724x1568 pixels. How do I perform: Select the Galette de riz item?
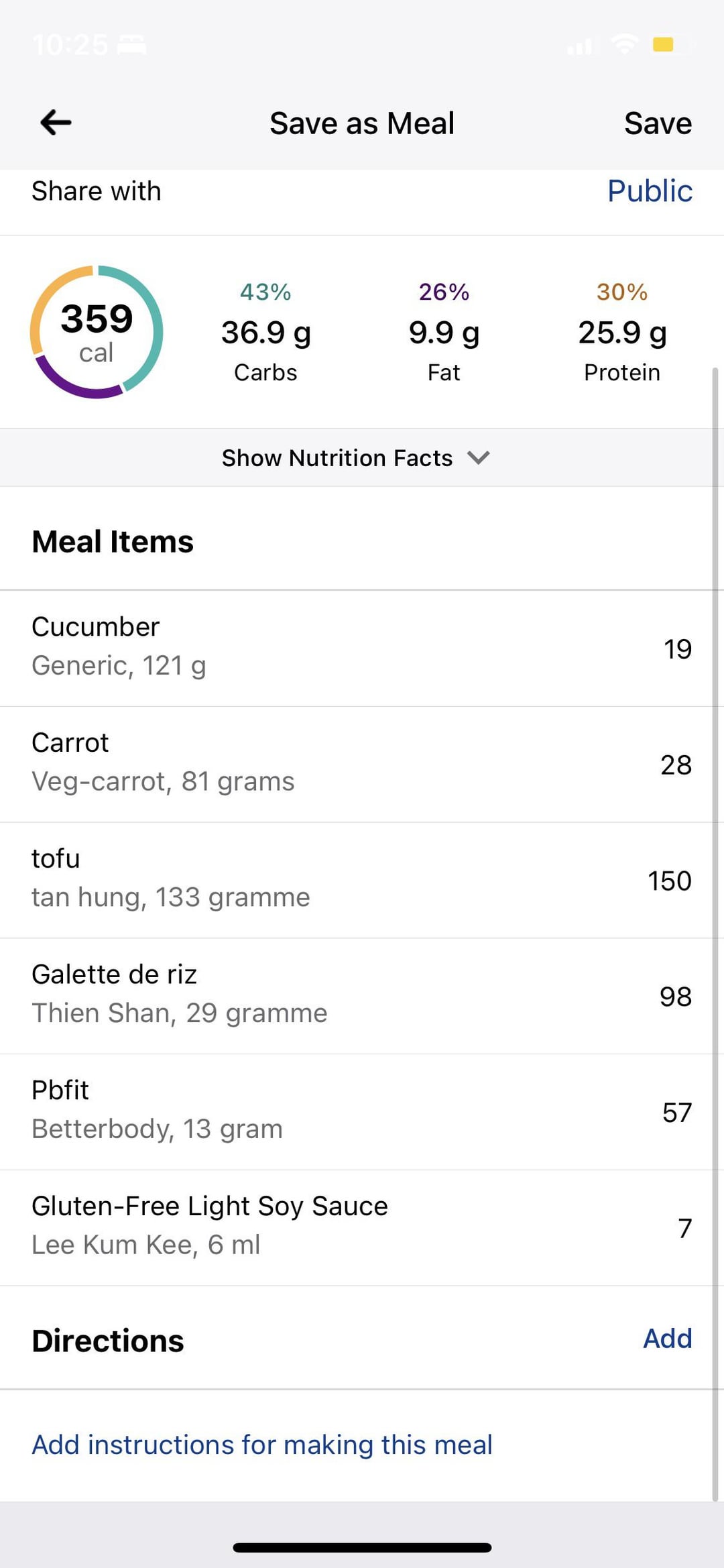coord(362,995)
